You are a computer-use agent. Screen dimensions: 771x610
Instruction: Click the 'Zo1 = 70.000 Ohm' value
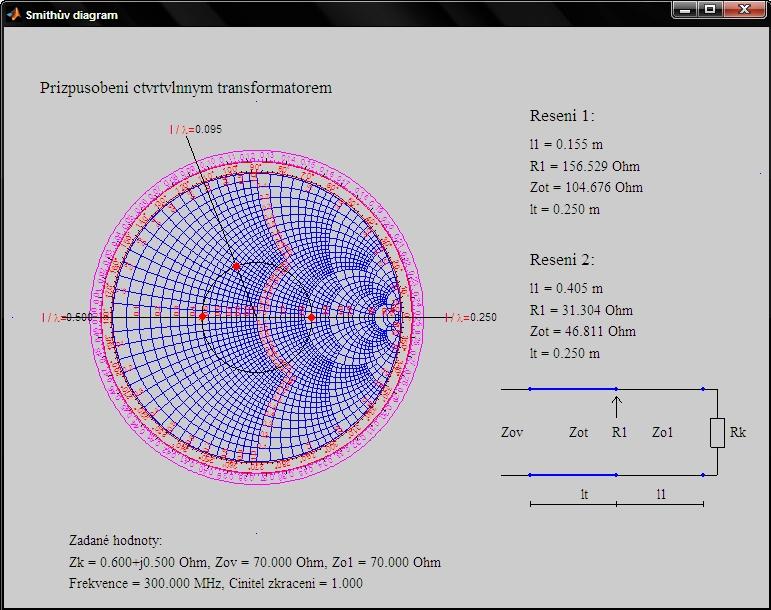tap(386, 562)
